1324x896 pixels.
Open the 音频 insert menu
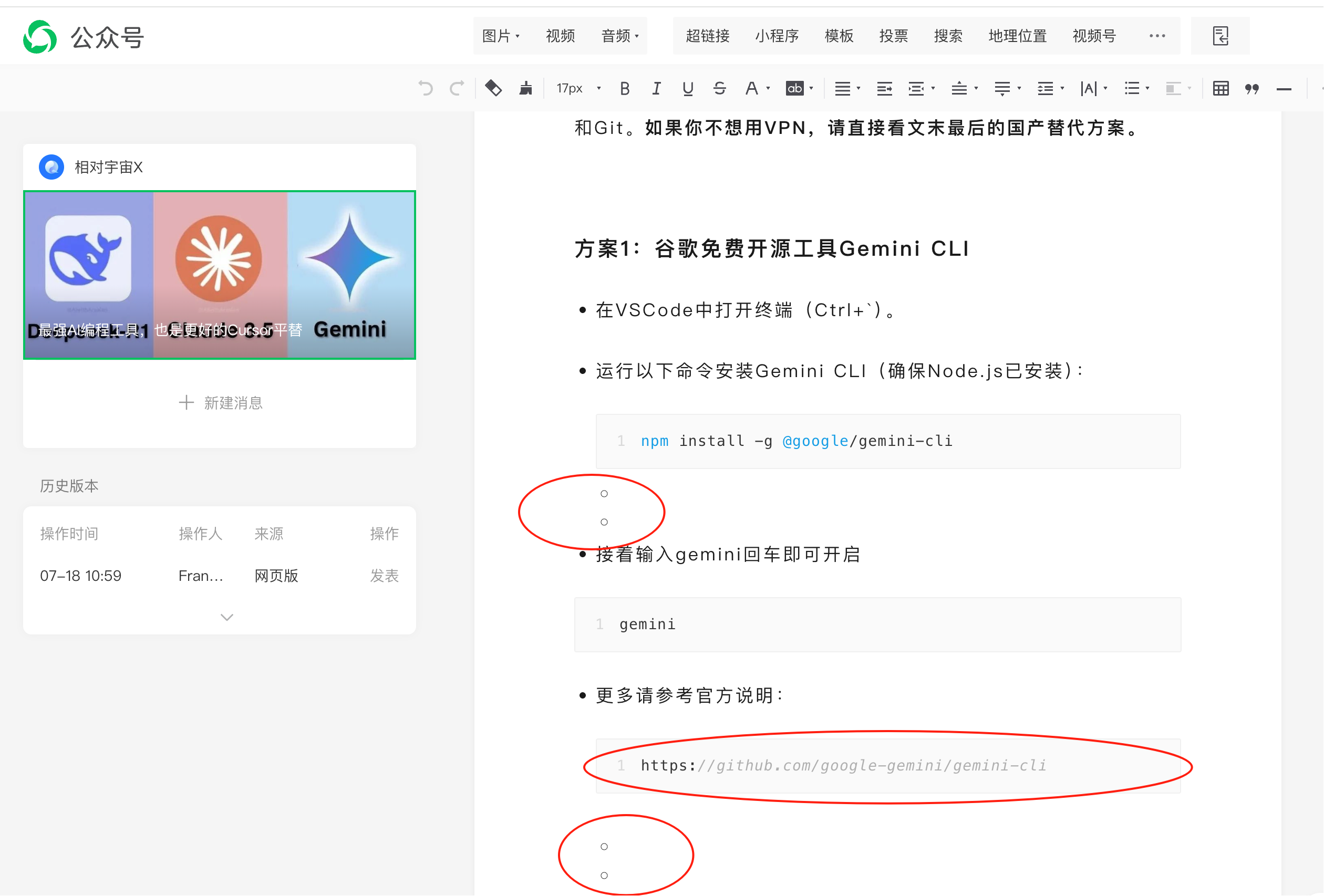pos(619,36)
